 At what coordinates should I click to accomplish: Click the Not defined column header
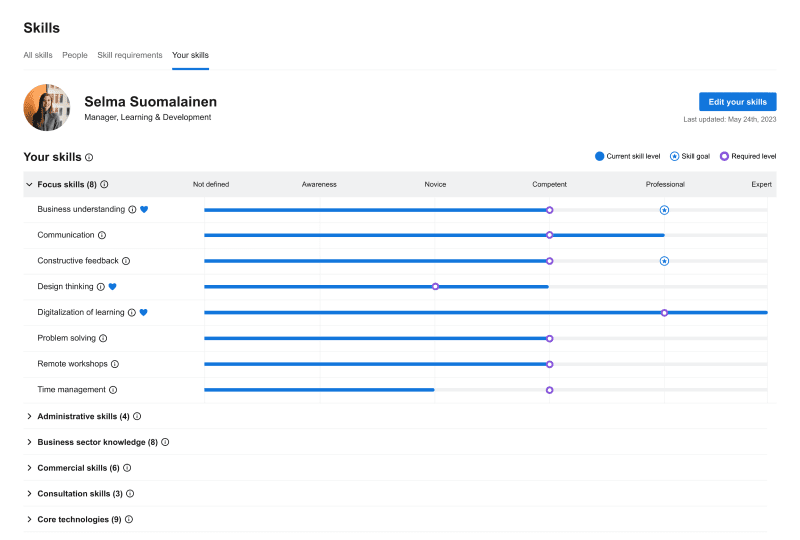coord(211,184)
